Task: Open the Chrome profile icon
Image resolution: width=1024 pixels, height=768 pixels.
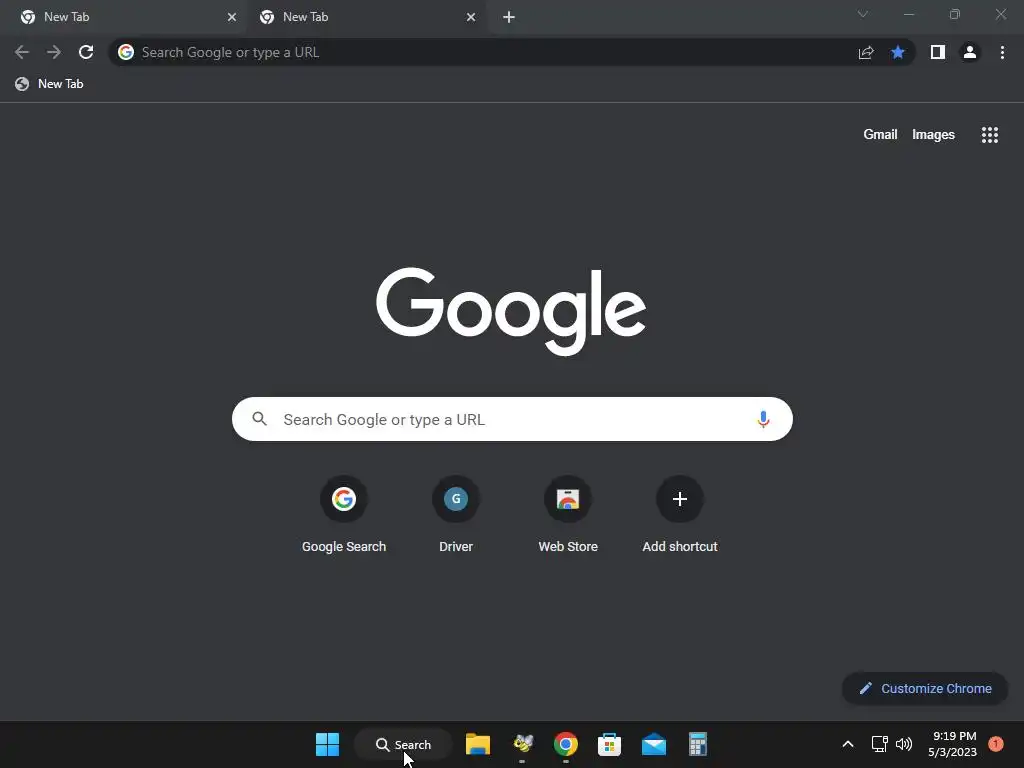Action: coord(970,52)
